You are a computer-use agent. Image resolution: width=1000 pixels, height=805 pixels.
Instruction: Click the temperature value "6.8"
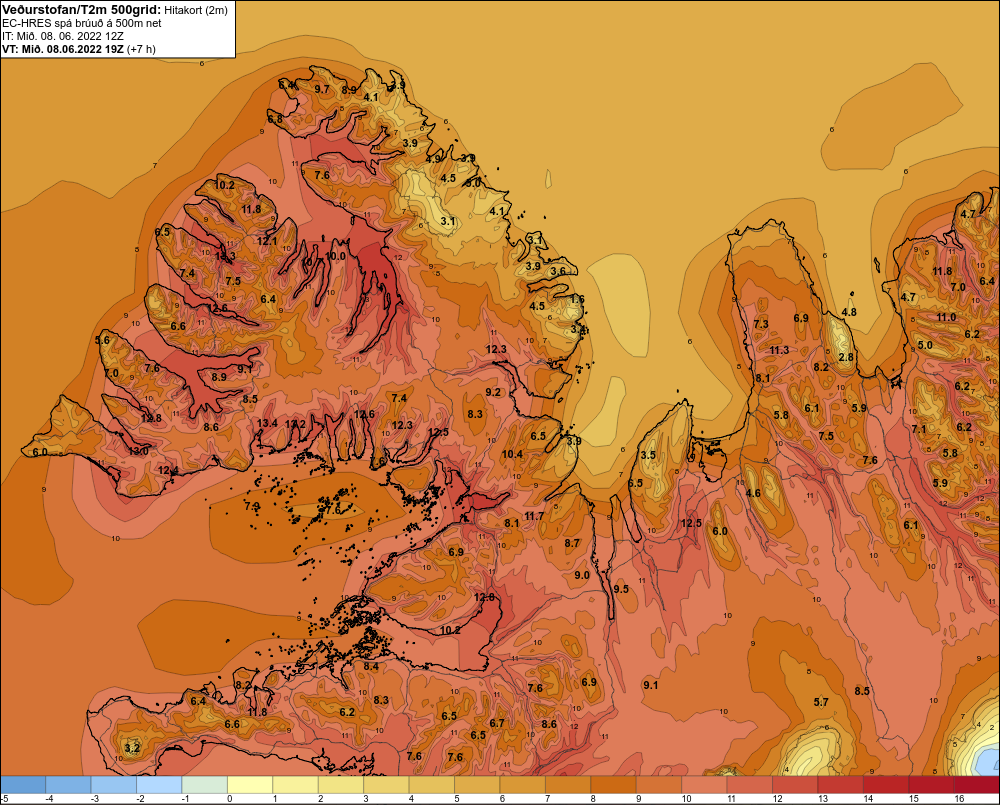275,119
